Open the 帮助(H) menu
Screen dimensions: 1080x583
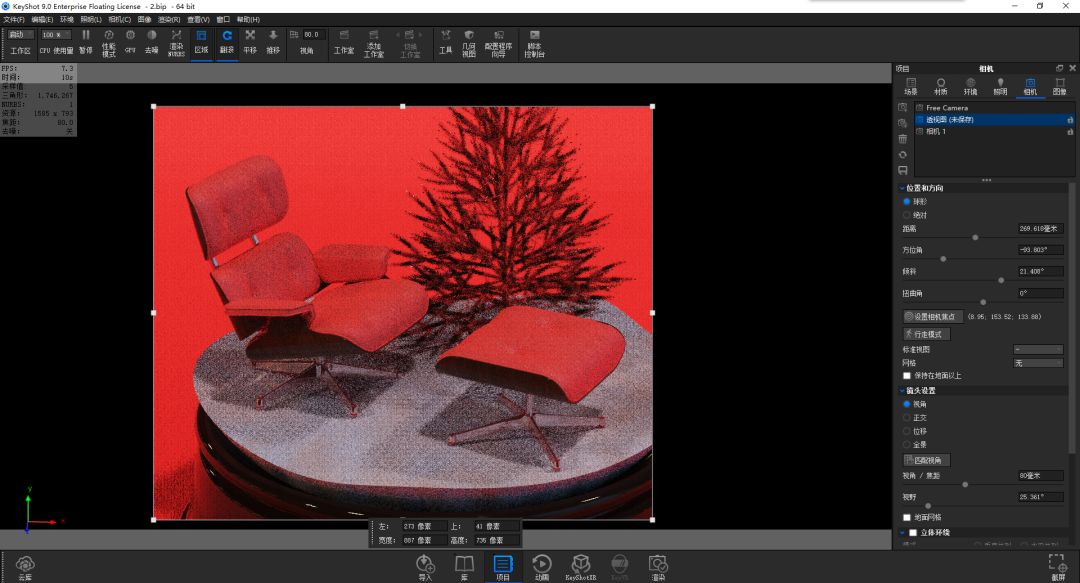pos(248,19)
